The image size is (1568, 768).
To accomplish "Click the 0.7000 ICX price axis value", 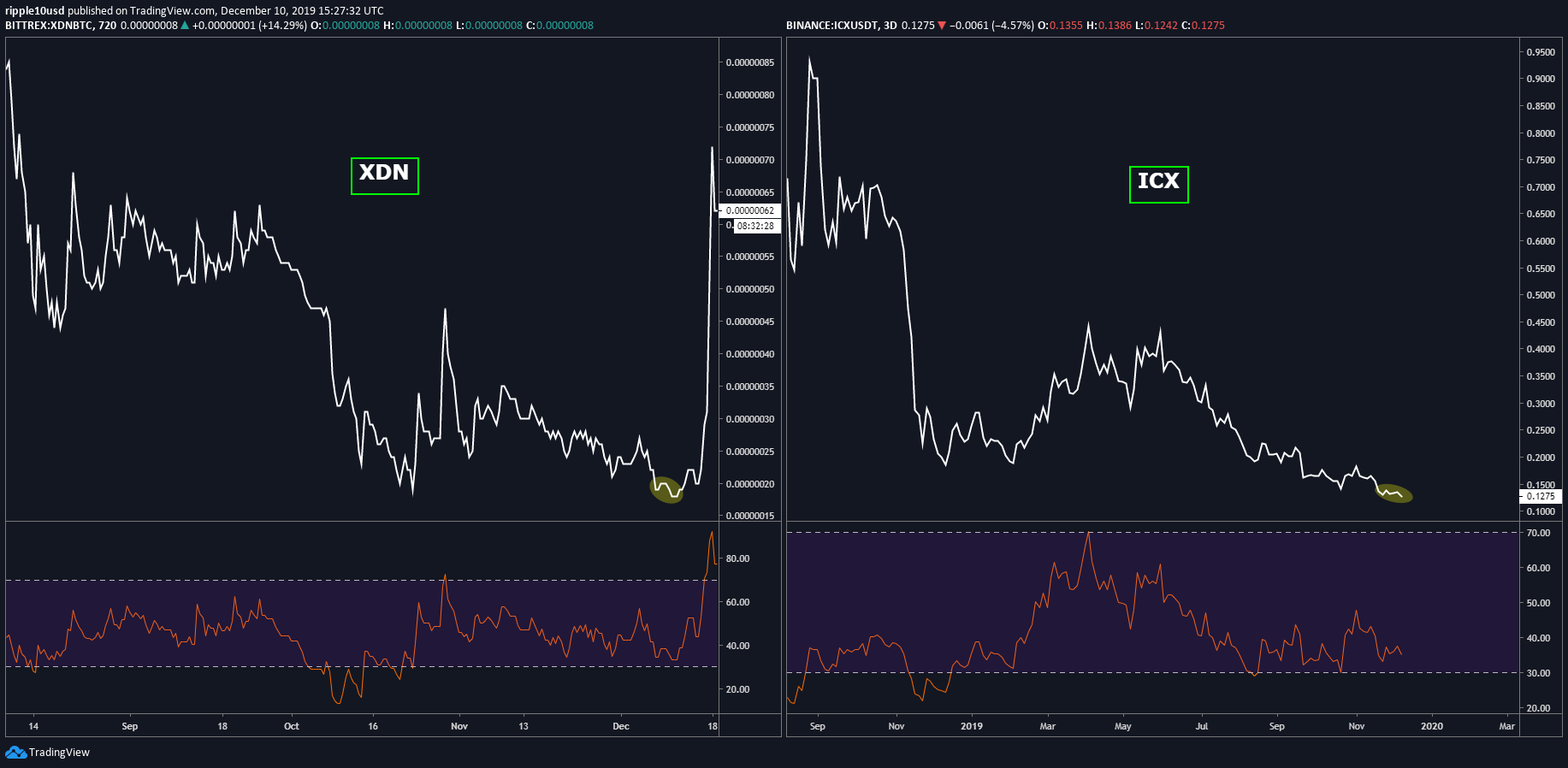I will [x=1541, y=187].
